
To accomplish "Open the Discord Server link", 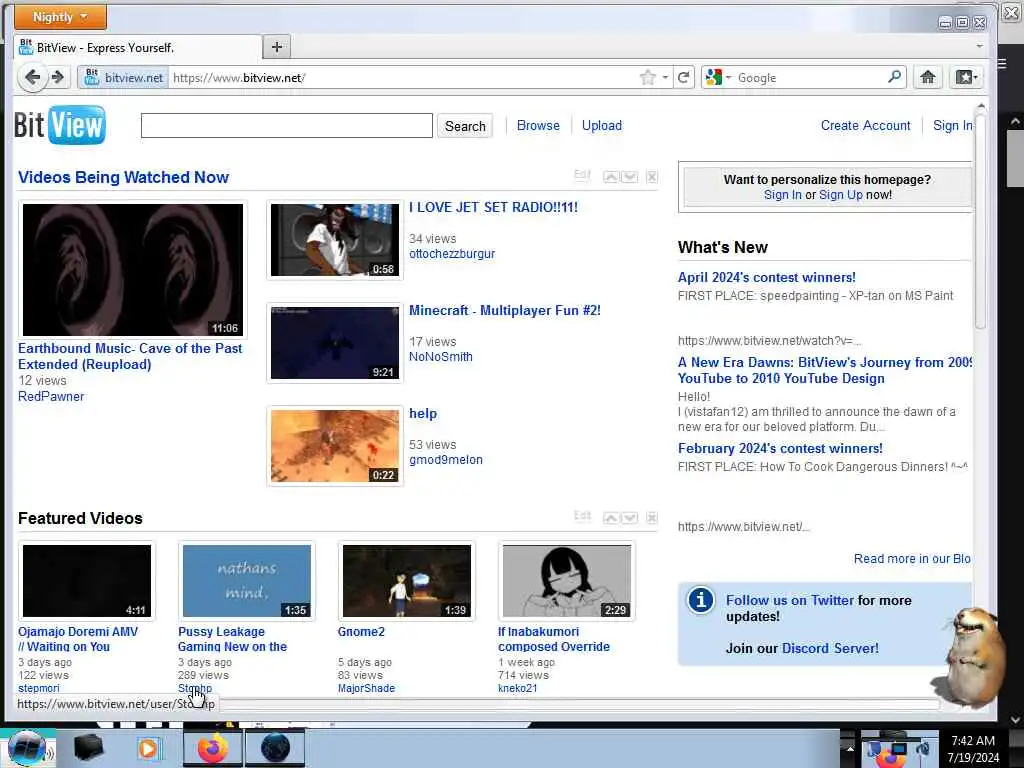I will 830,648.
